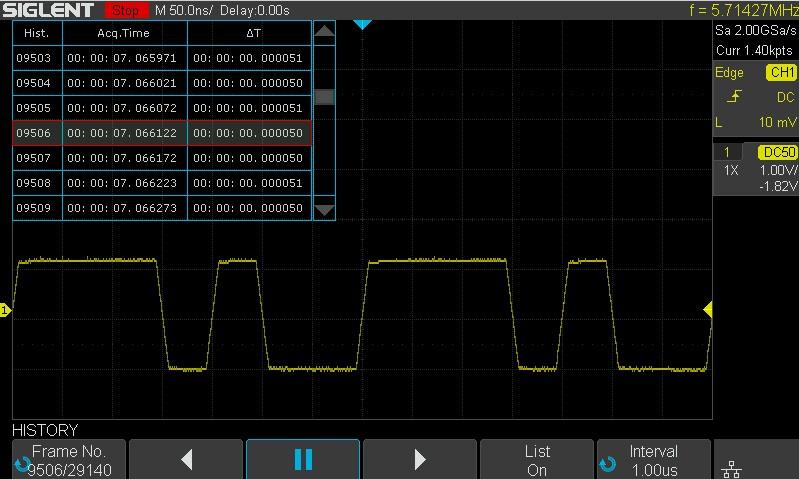Click the DC50 channel coupling label
This screenshot has width=799, height=479.
click(777, 152)
